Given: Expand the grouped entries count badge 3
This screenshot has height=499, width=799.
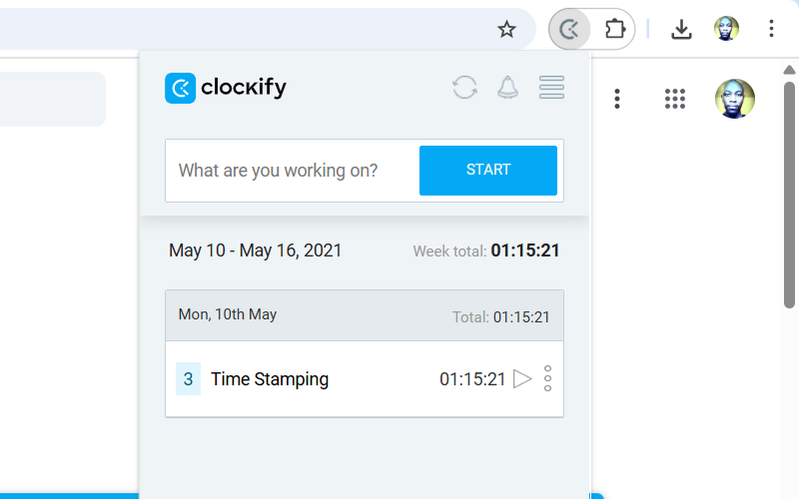Looking at the screenshot, I should (x=188, y=379).
